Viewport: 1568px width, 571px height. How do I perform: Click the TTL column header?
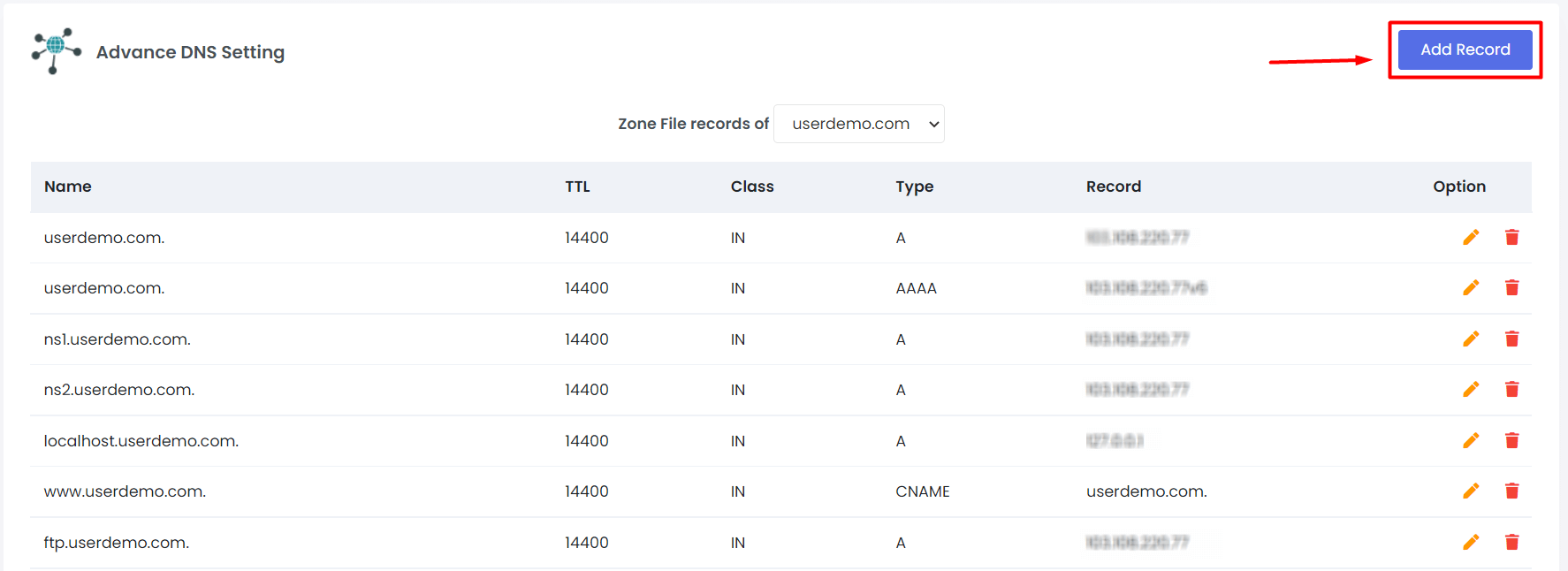pyautogui.click(x=577, y=187)
